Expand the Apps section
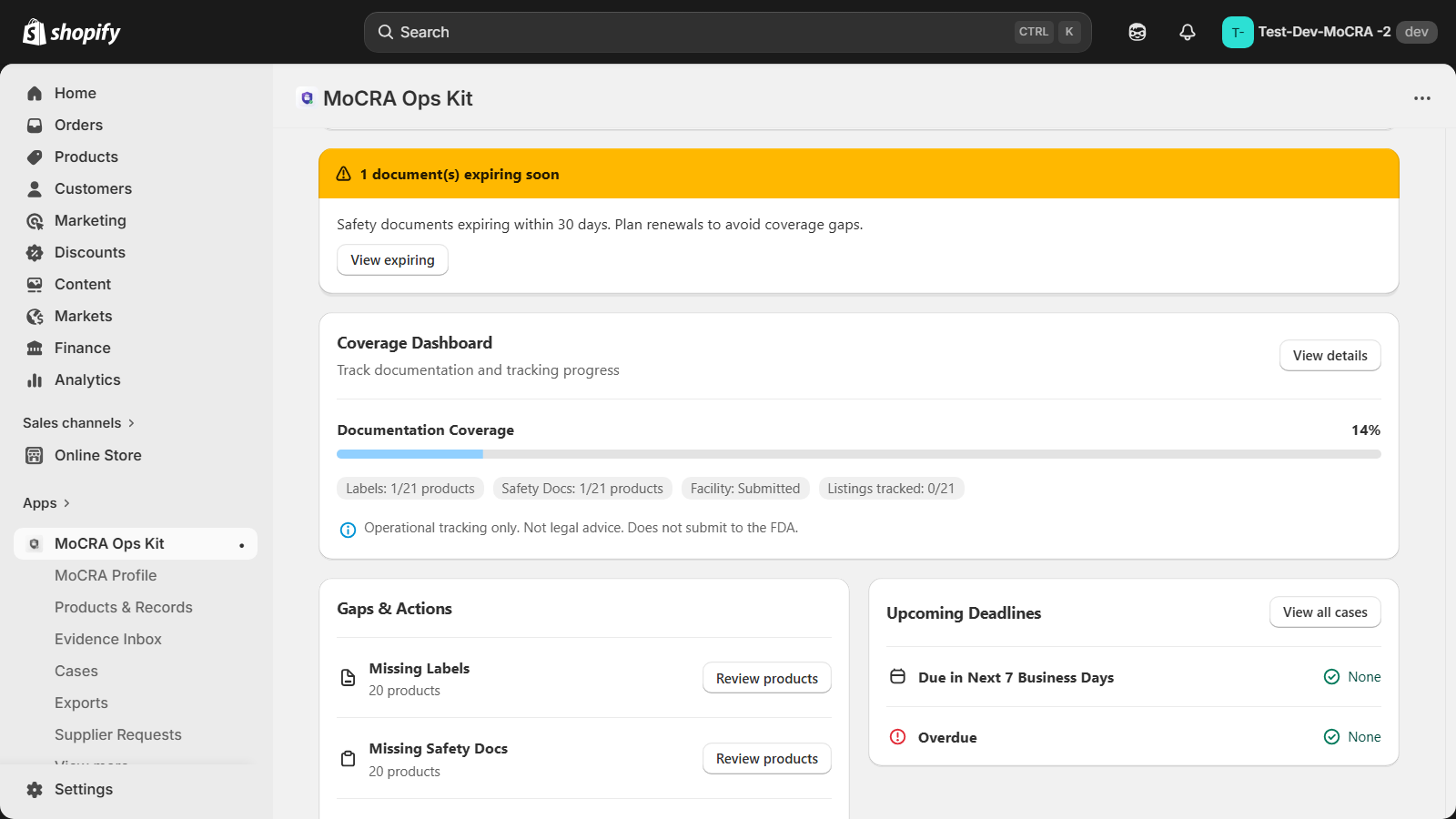This screenshot has width=1456, height=819. click(x=45, y=503)
